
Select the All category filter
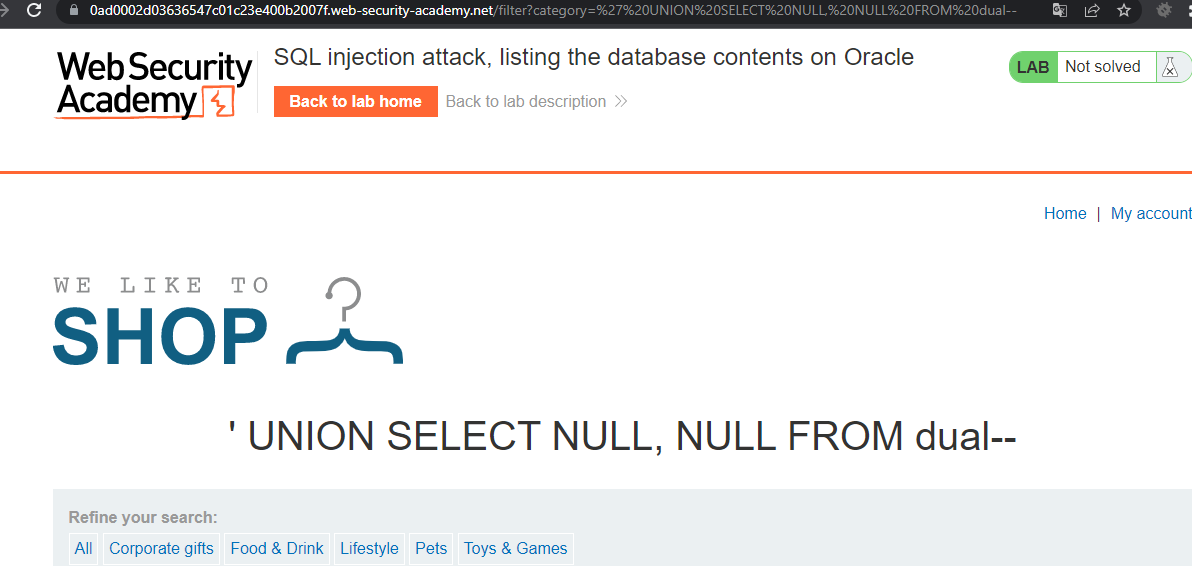point(84,548)
